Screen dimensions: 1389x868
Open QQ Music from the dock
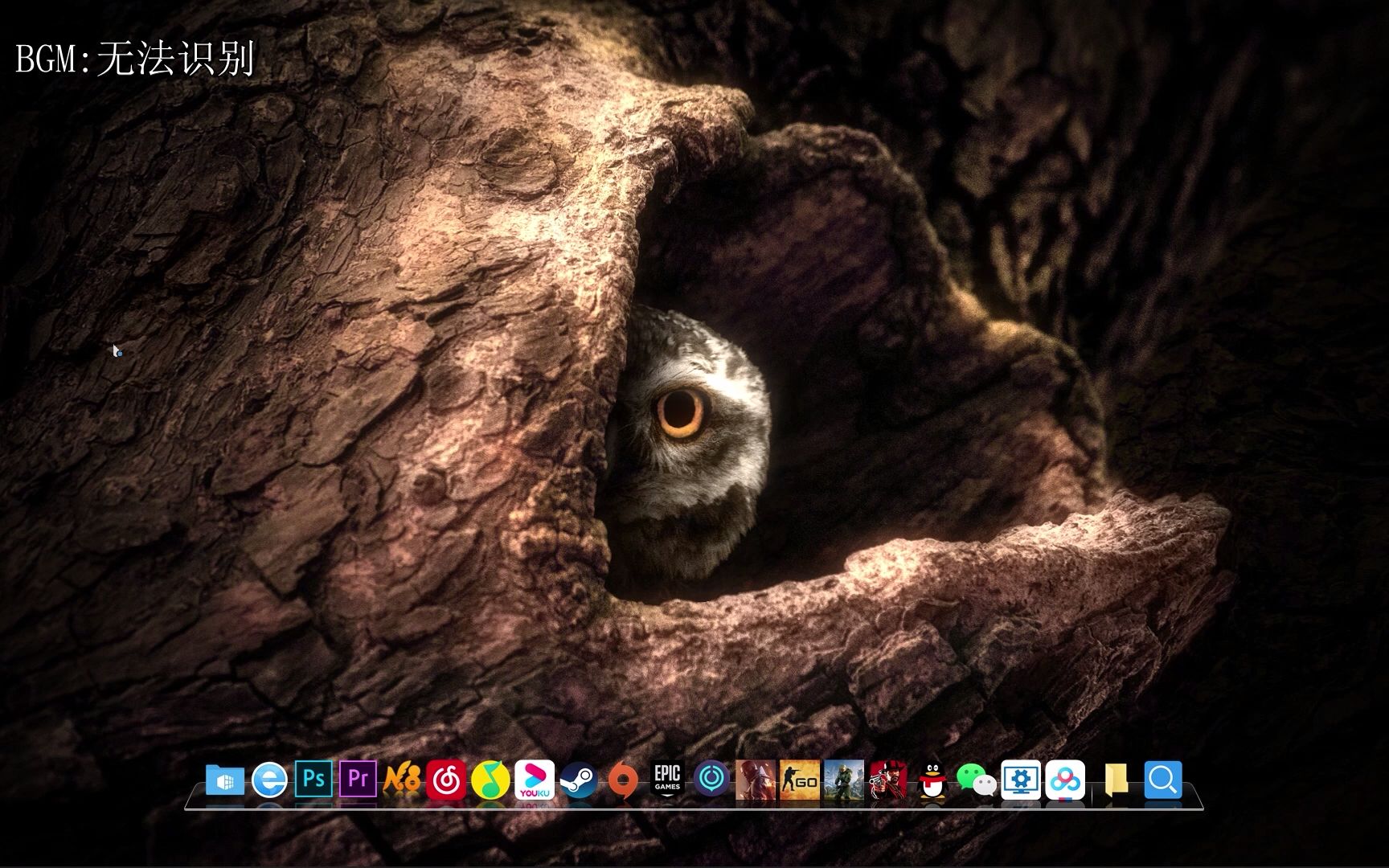click(490, 780)
